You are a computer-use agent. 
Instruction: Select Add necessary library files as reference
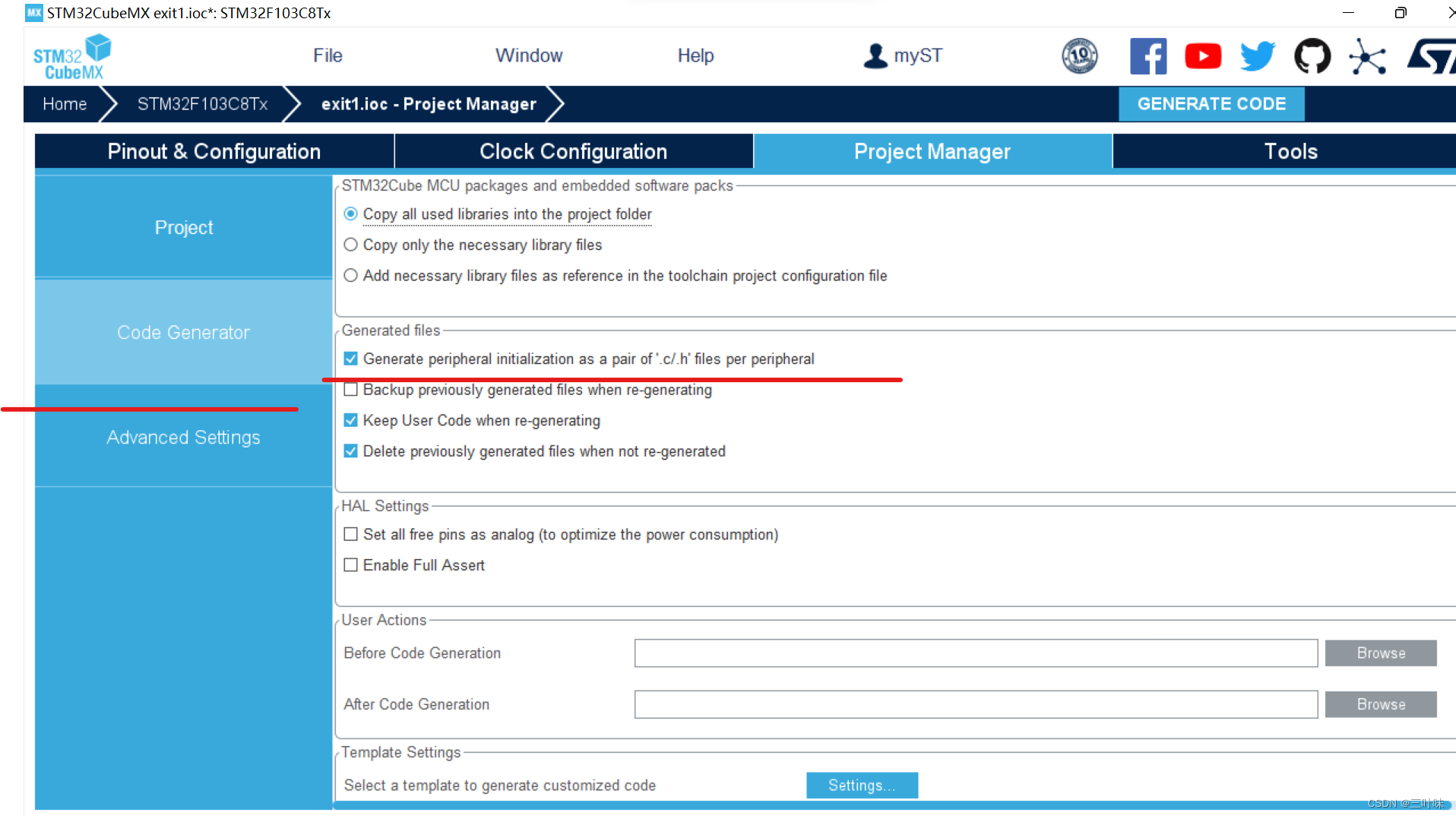[350, 276]
